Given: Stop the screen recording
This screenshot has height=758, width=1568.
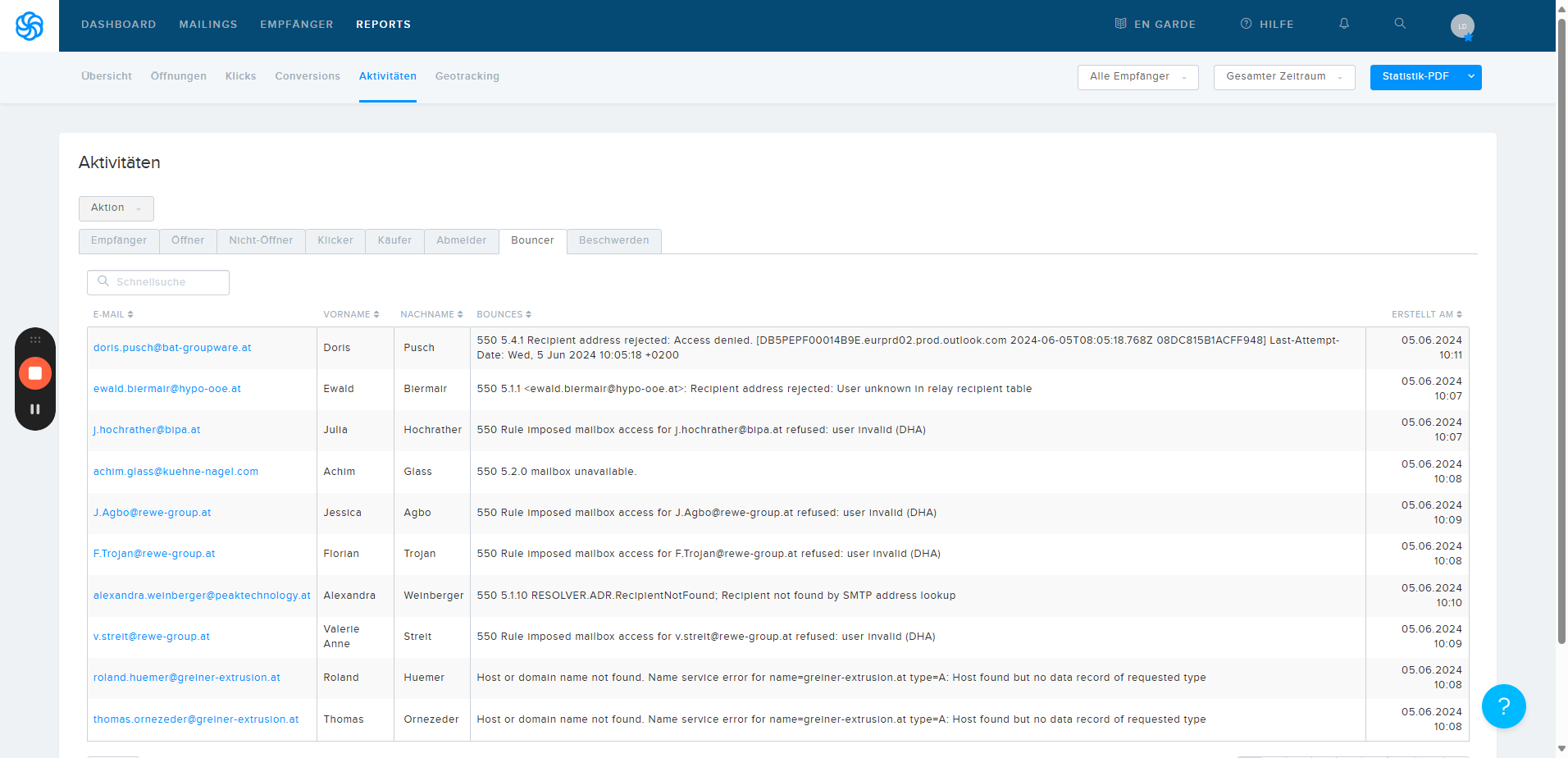Looking at the screenshot, I should [x=35, y=373].
